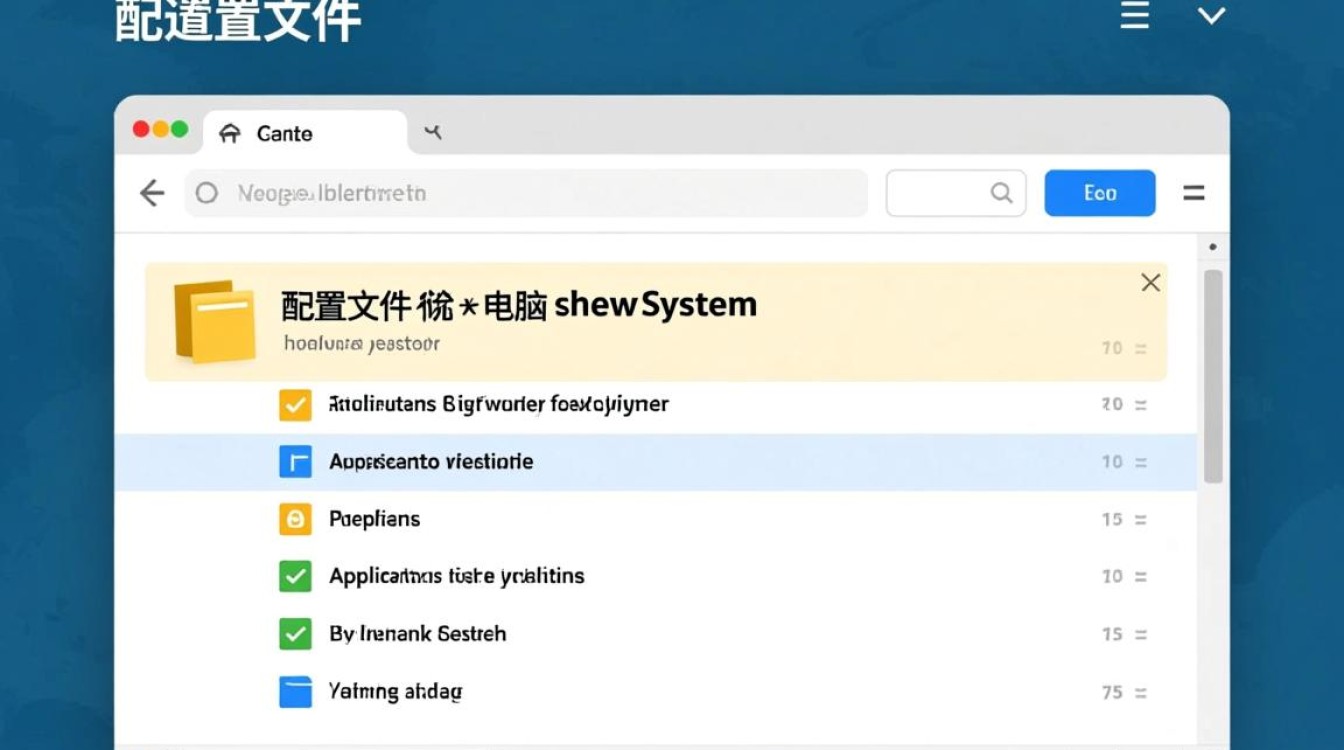Open the chevron dropdown at top right
1344x750 pixels.
pyautogui.click(x=1211, y=16)
